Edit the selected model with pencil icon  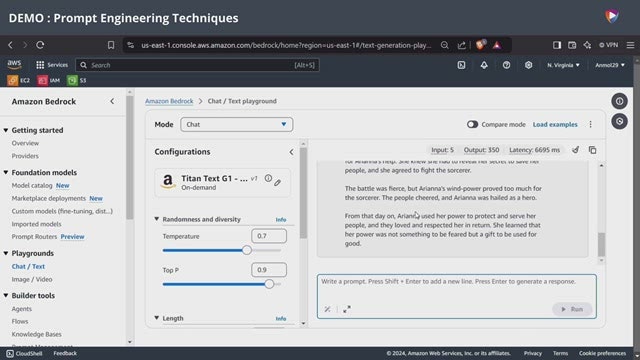pos(278,182)
